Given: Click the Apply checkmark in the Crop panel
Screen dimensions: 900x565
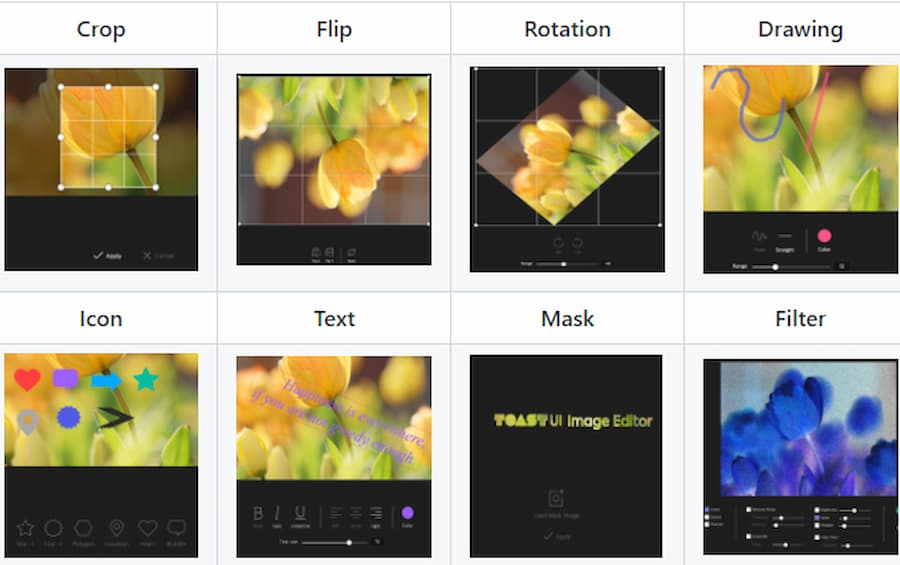Looking at the screenshot, I should point(107,256).
